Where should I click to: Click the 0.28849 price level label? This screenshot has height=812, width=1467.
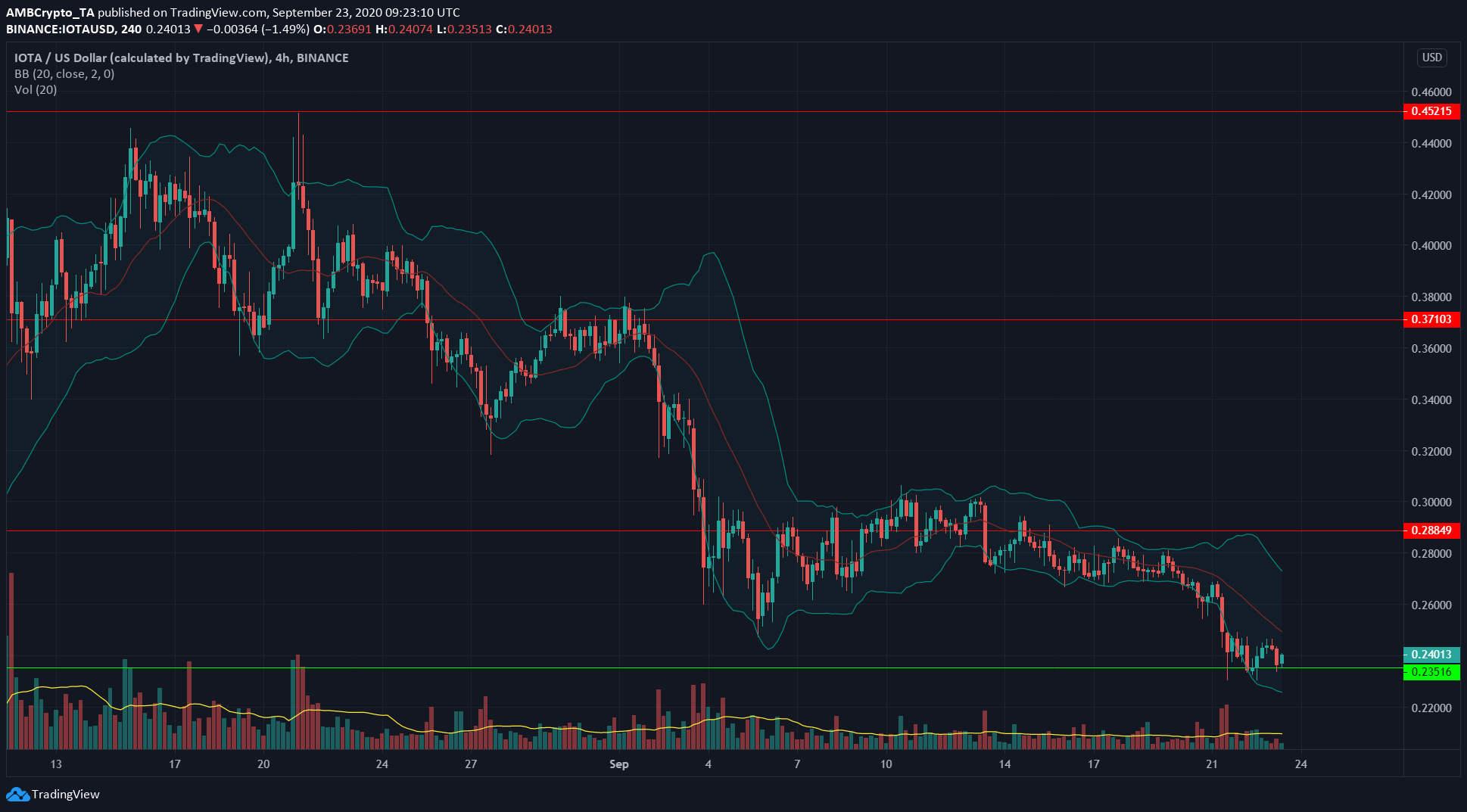click(x=1431, y=530)
